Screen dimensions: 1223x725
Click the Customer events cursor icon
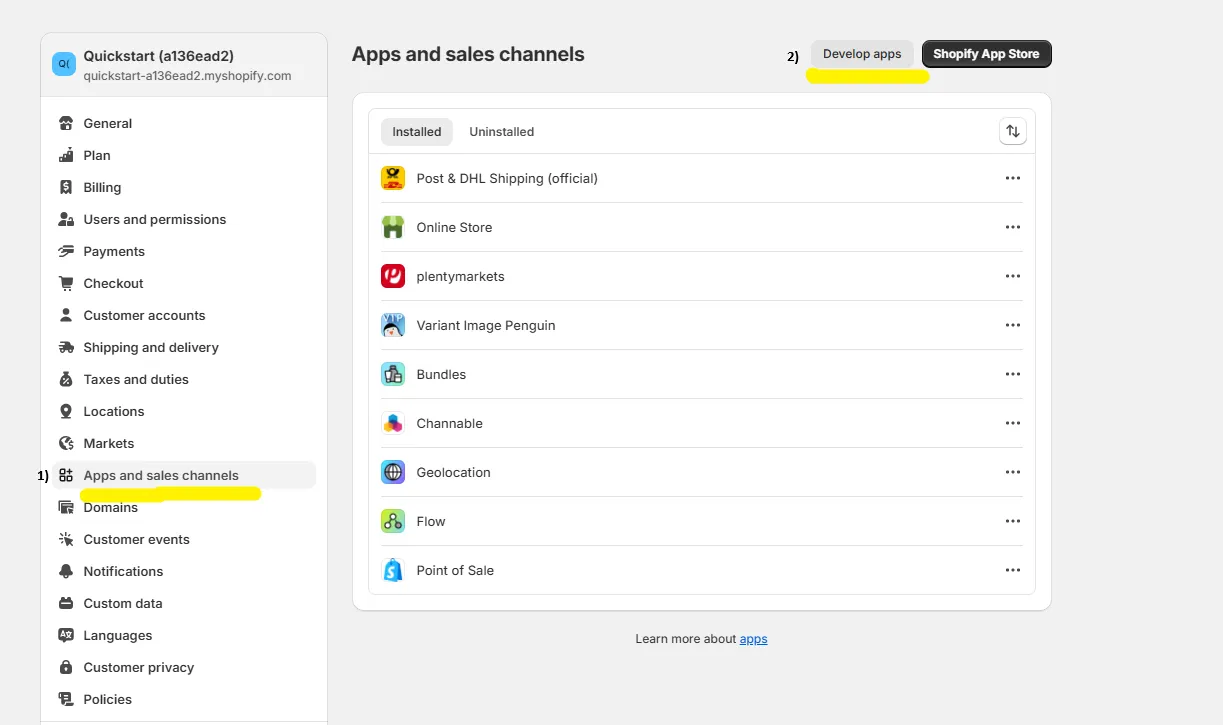coord(66,539)
